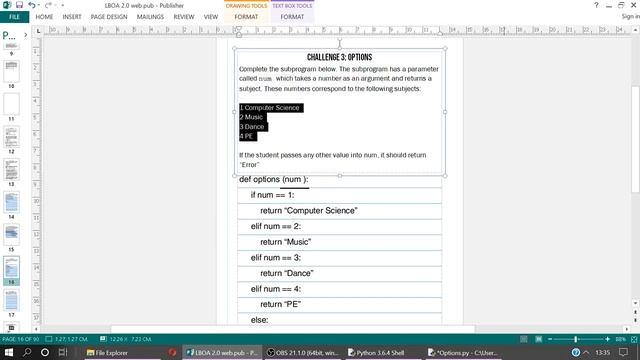Screen dimensions: 640x360
Task: Switch to OBS 21.1.0 on taskbar
Action: click(x=302, y=353)
